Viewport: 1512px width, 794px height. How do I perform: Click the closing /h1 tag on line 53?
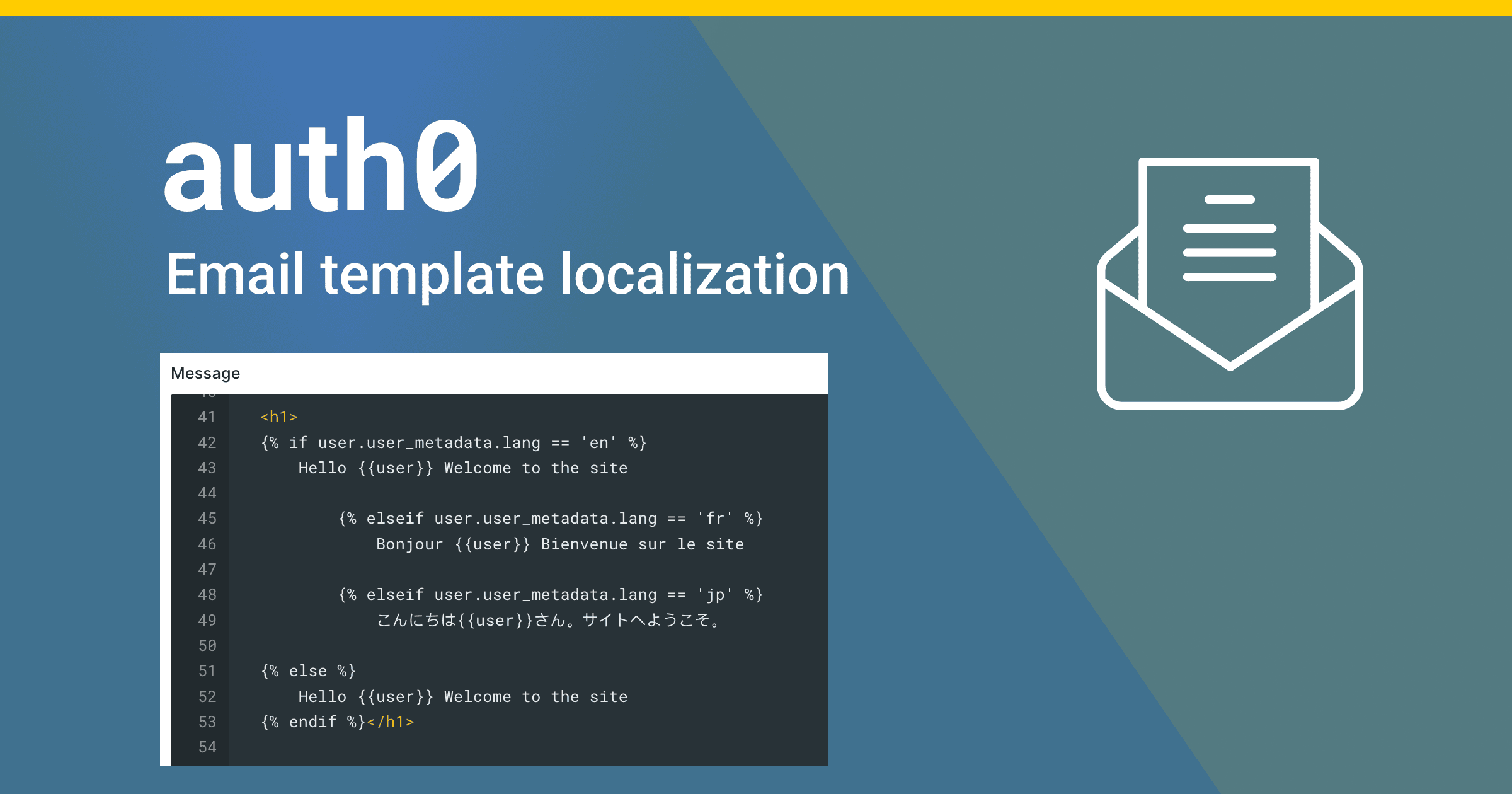coord(391,722)
